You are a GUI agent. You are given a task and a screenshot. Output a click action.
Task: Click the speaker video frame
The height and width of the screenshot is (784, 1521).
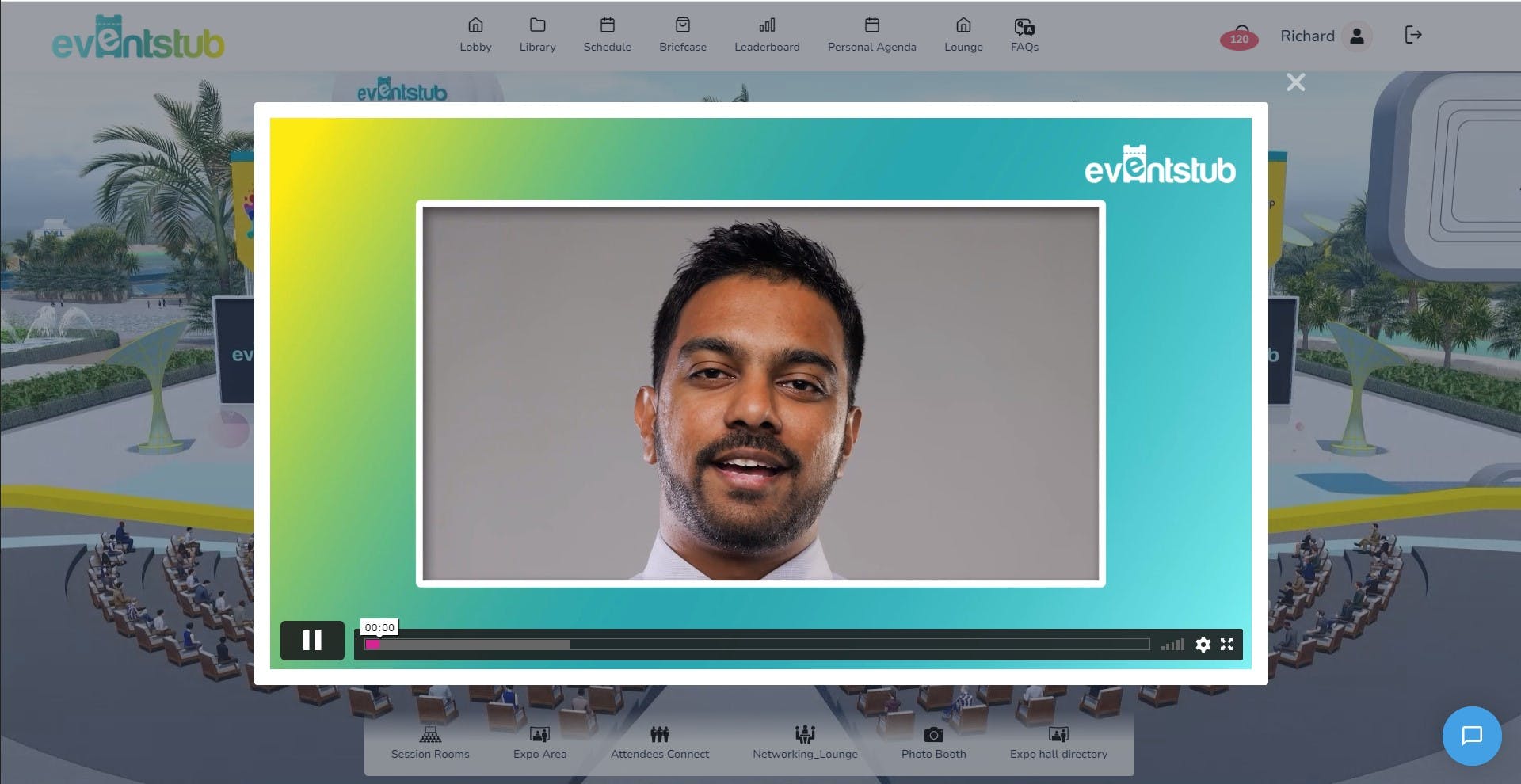tap(760, 394)
